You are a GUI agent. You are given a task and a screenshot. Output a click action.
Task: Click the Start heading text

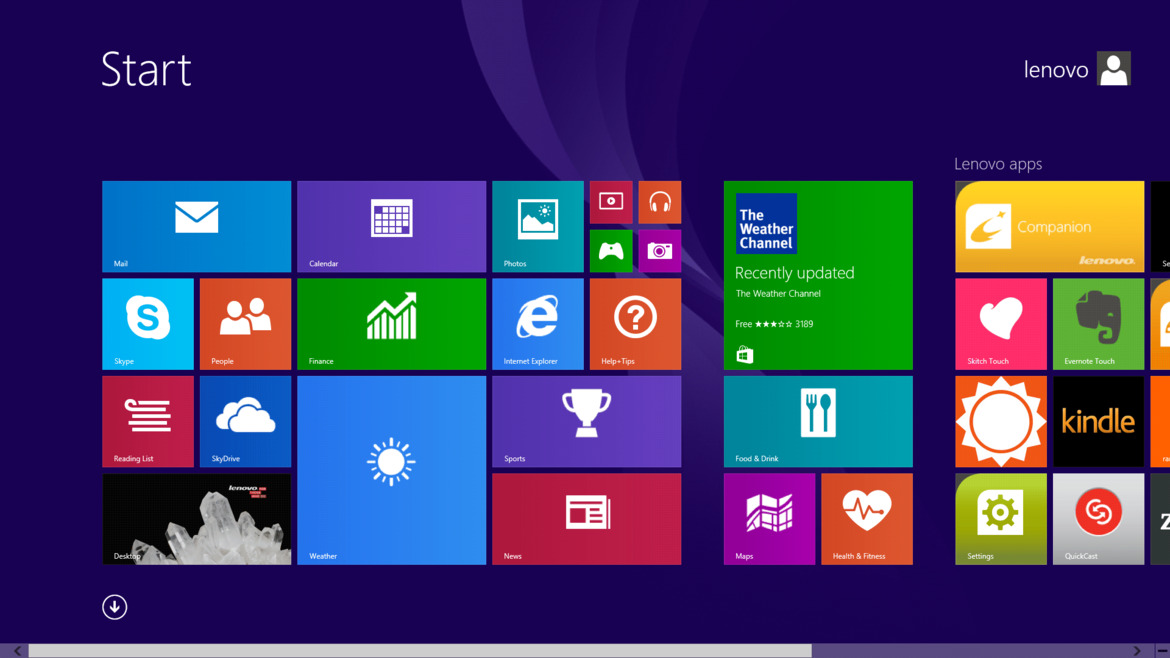146,69
